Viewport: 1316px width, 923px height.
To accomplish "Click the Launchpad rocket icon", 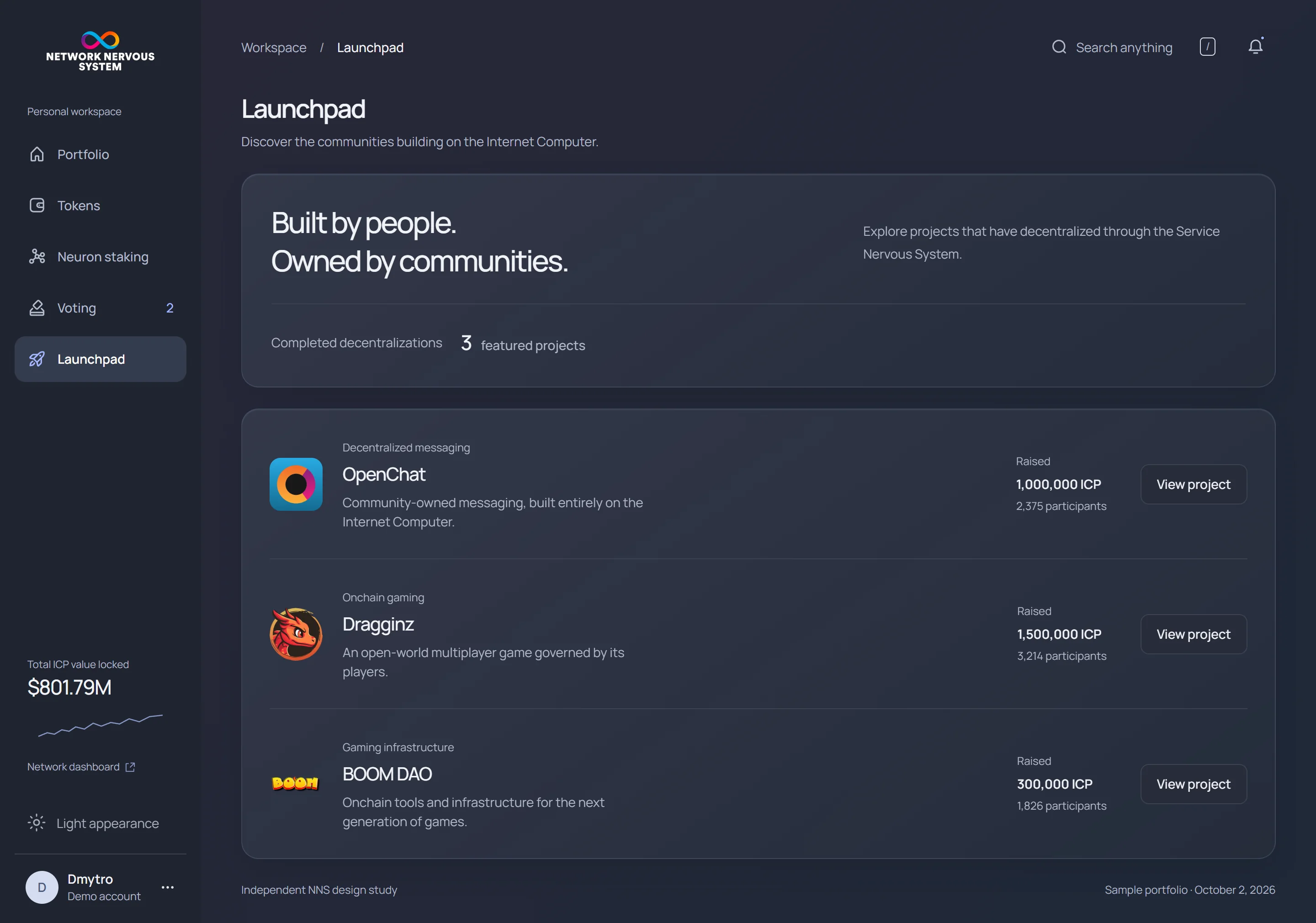I will (37, 359).
